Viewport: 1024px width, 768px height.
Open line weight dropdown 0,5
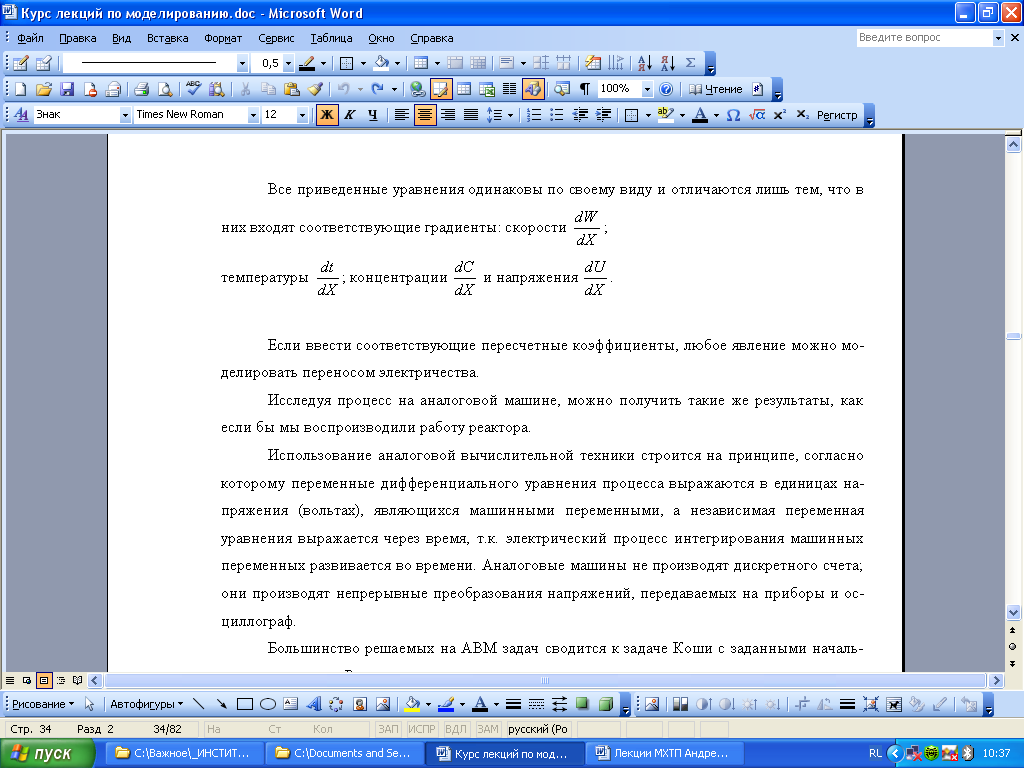(x=288, y=63)
